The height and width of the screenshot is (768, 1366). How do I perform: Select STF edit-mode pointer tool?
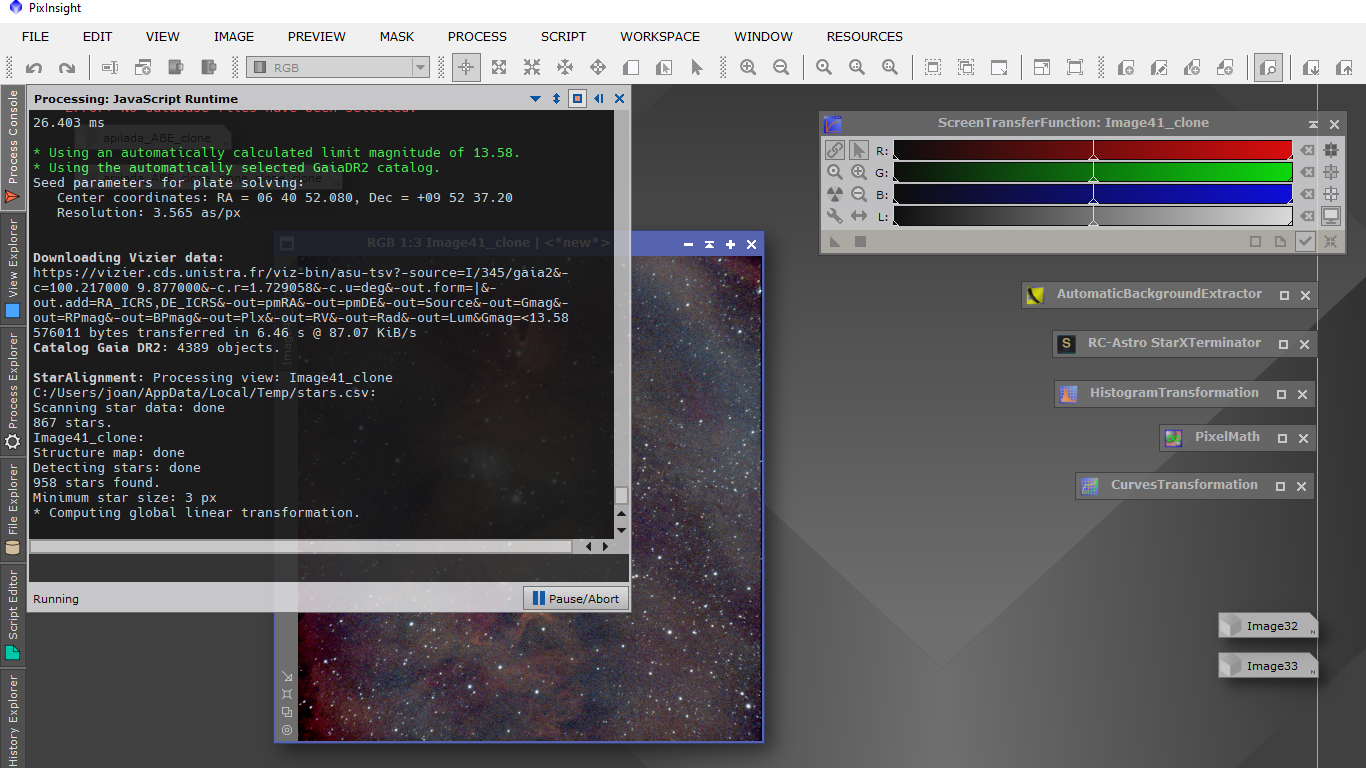coord(859,150)
